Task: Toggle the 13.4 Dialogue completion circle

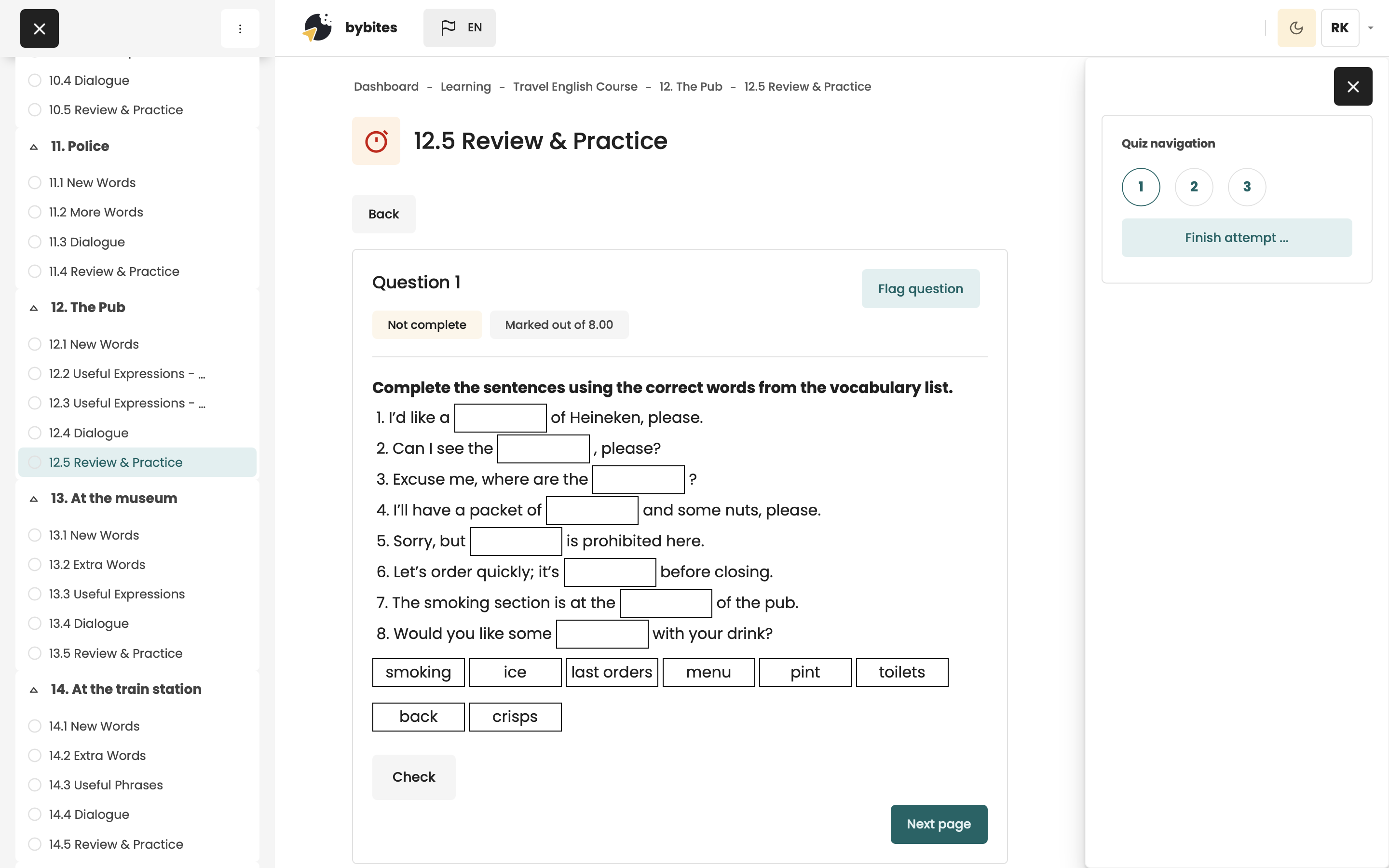Action: (35, 624)
